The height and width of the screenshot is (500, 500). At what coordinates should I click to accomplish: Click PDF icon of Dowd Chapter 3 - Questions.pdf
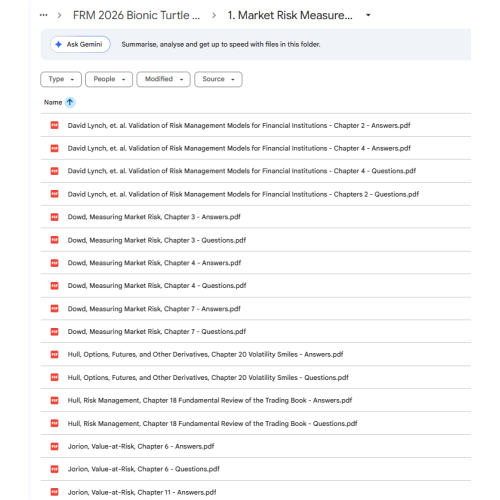tap(55, 240)
